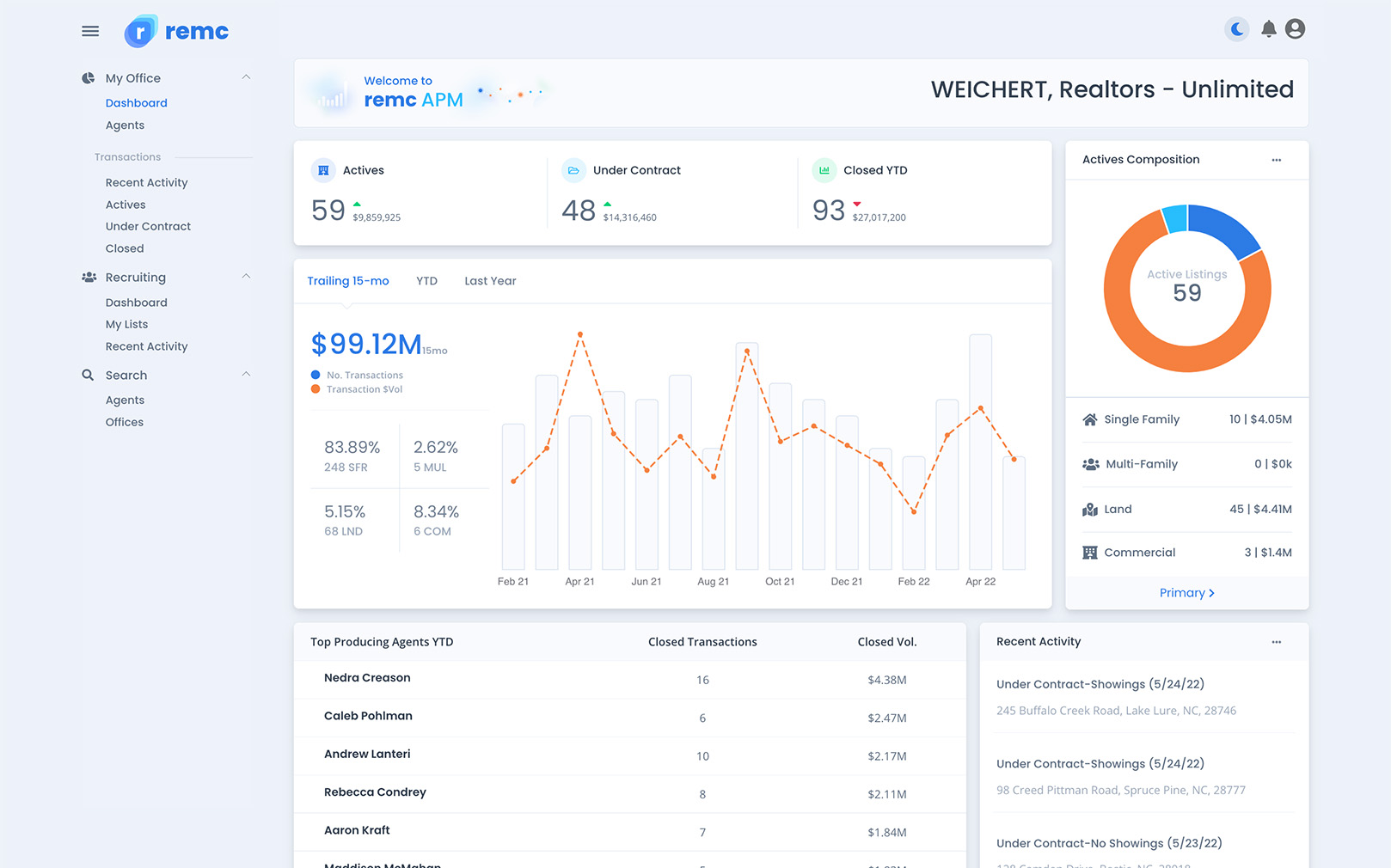
Task: Switch to Trailing 15-mo tab
Action: [x=348, y=281]
